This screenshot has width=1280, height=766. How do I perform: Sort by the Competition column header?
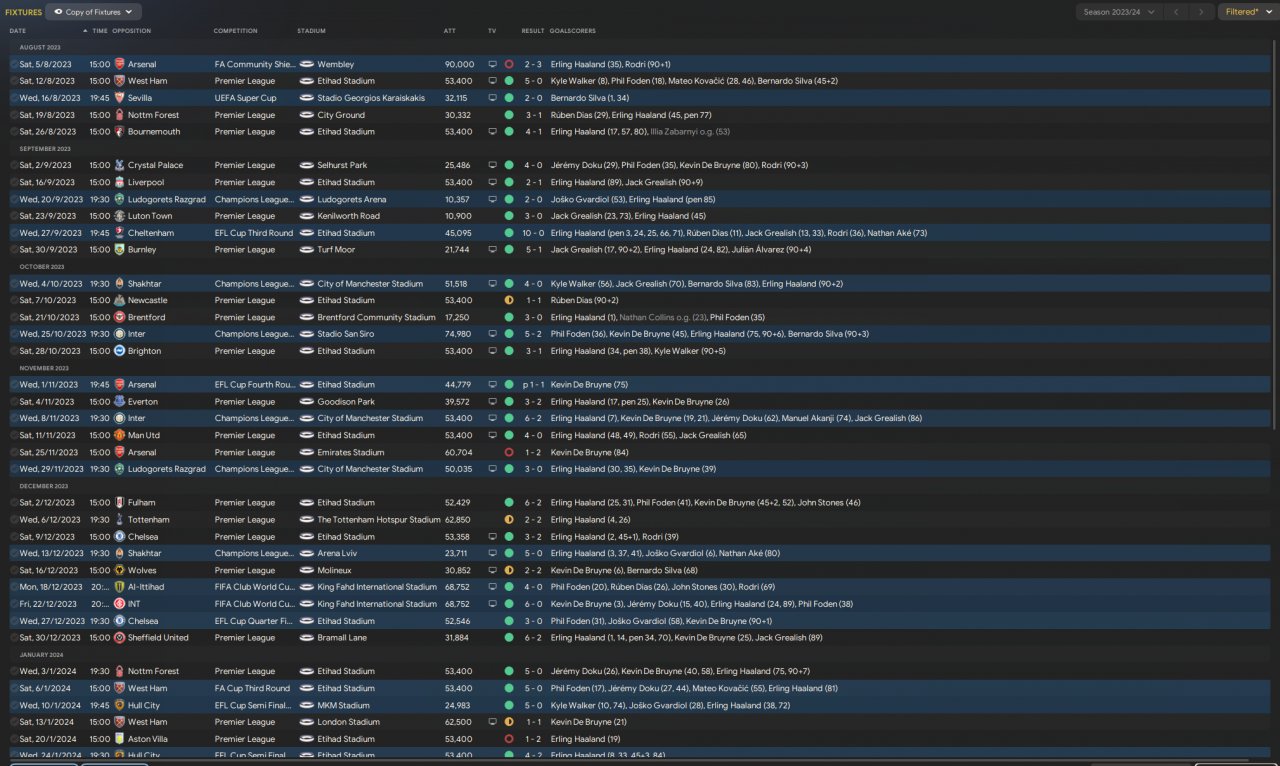(x=235, y=31)
